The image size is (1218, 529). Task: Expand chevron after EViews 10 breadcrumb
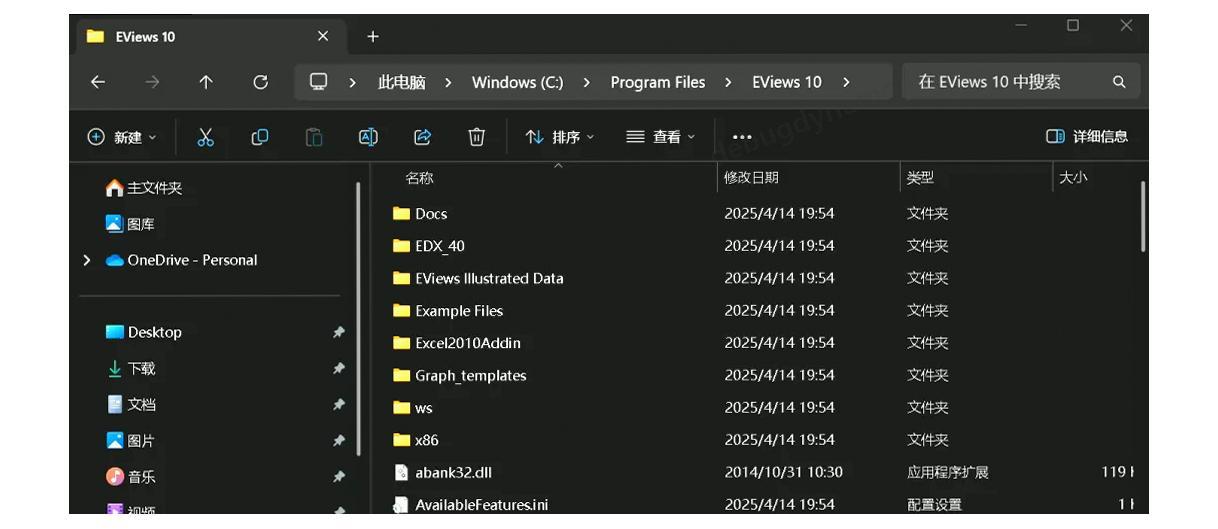(x=846, y=82)
